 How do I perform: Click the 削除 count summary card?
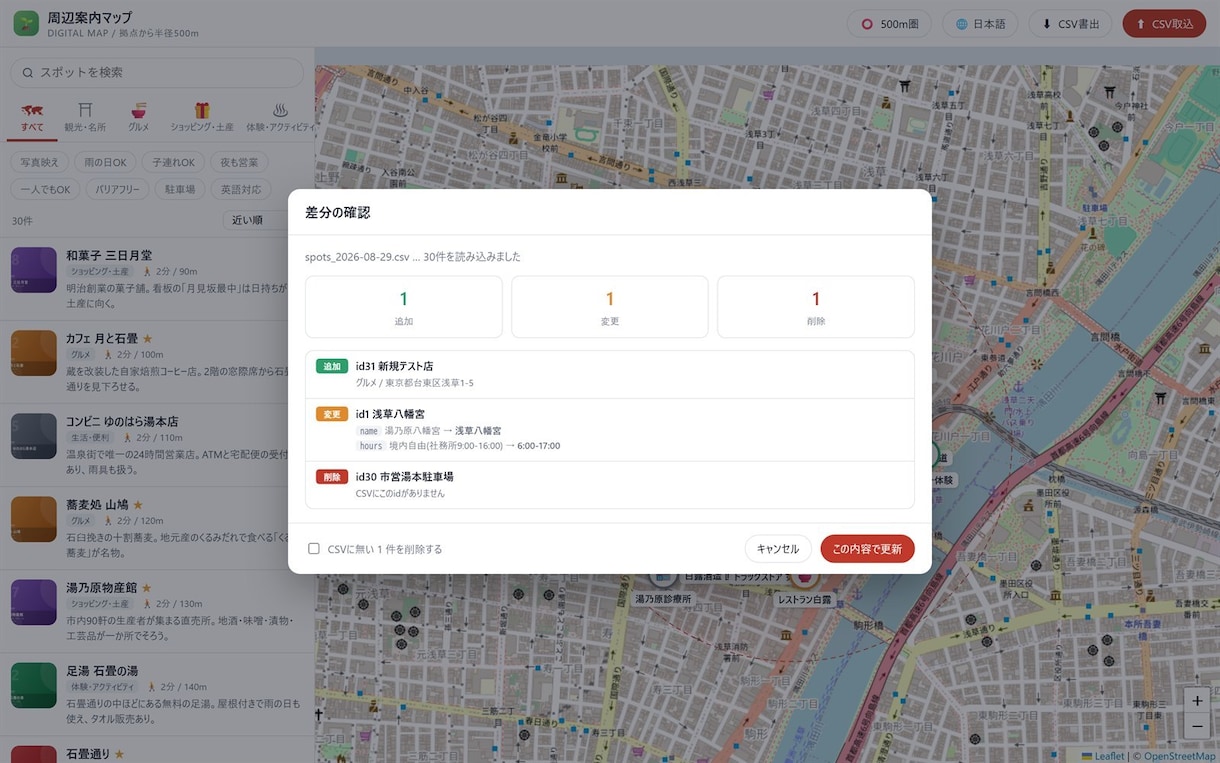816,307
